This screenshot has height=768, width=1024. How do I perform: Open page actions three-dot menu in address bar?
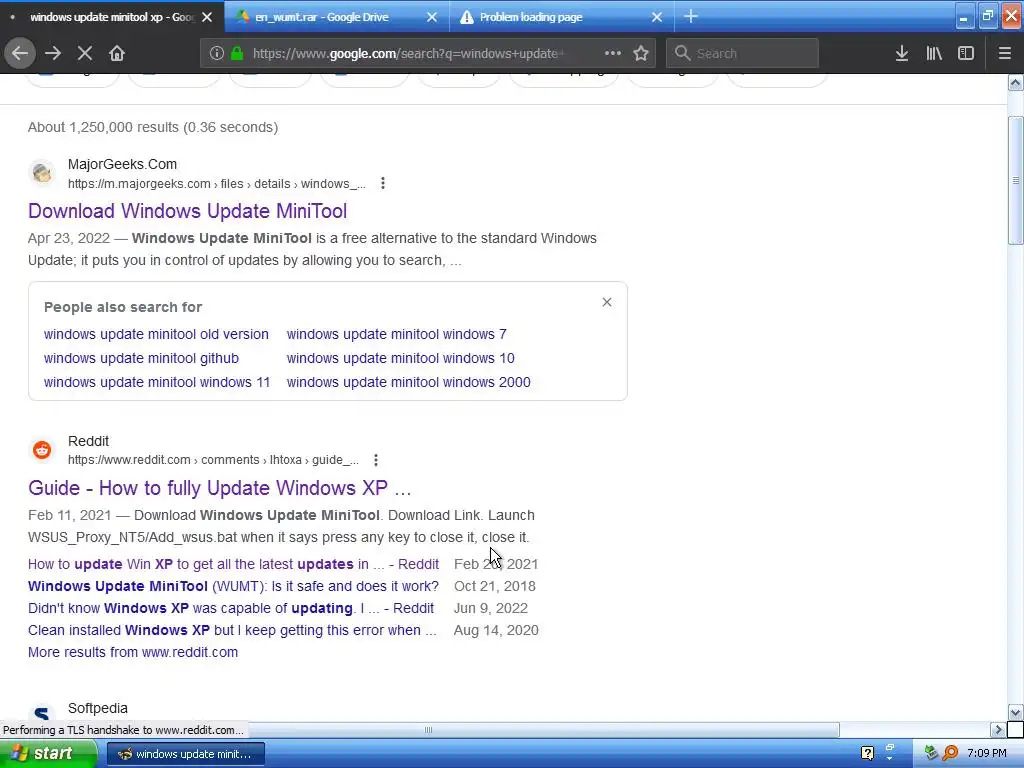(613, 54)
